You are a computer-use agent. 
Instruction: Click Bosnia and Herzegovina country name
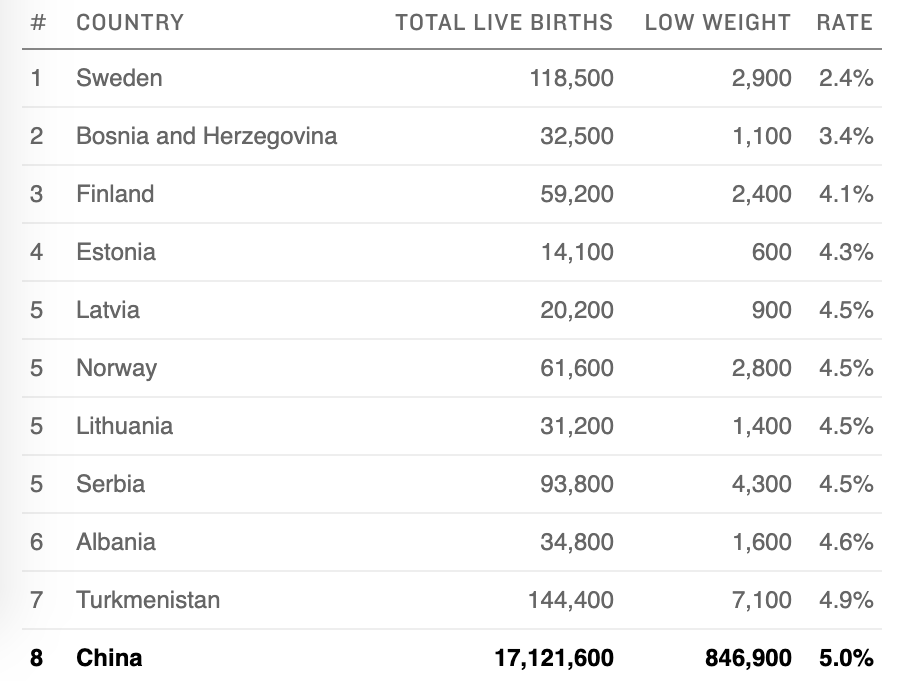click(x=206, y=136)
